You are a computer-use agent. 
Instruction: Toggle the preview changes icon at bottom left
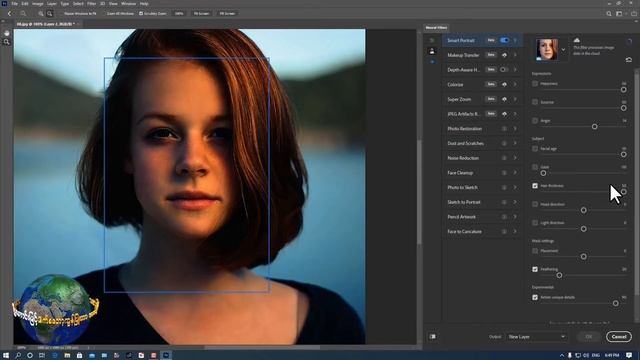coord(433,337)
